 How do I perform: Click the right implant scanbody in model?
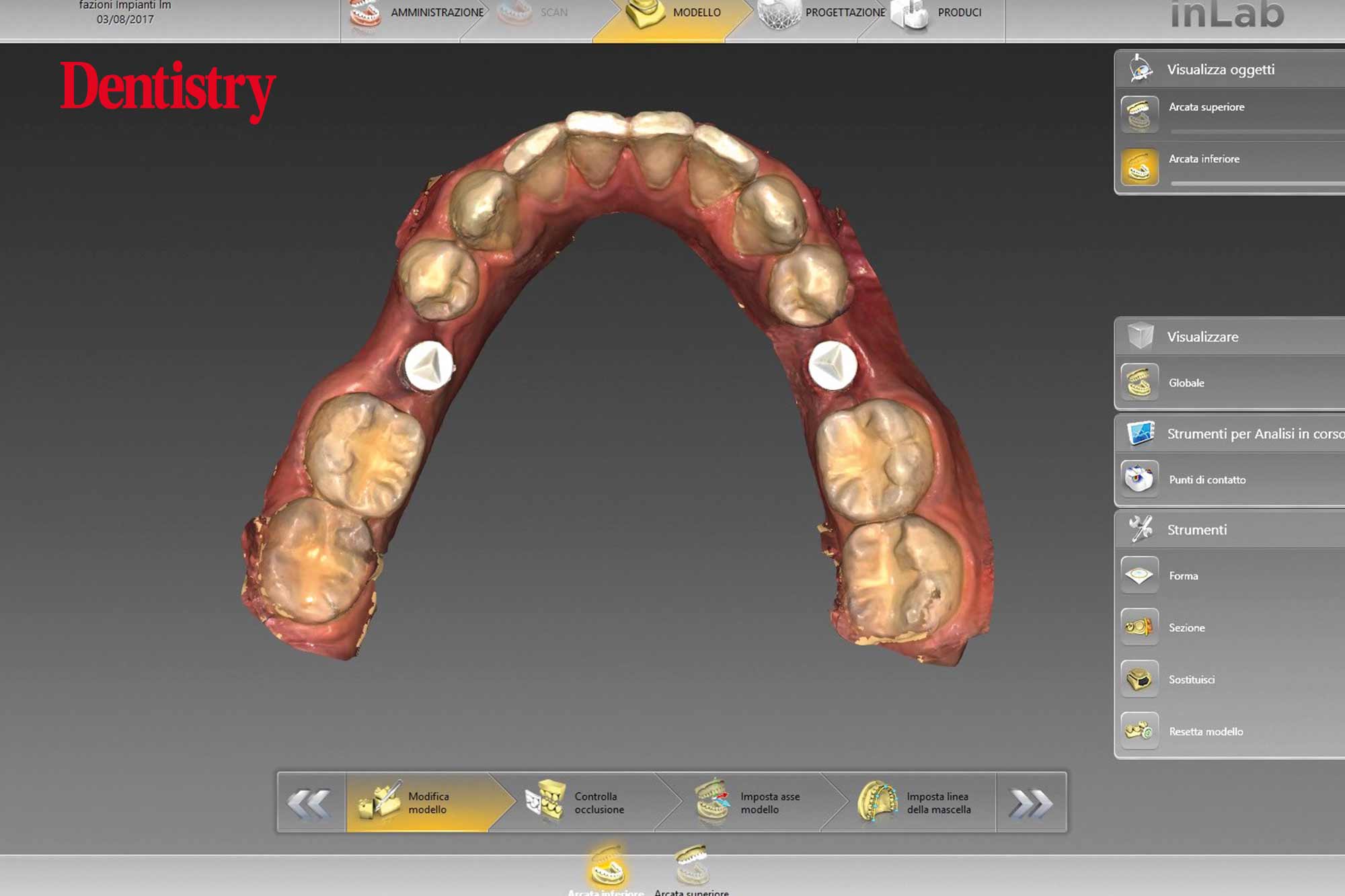pos(833,365)
